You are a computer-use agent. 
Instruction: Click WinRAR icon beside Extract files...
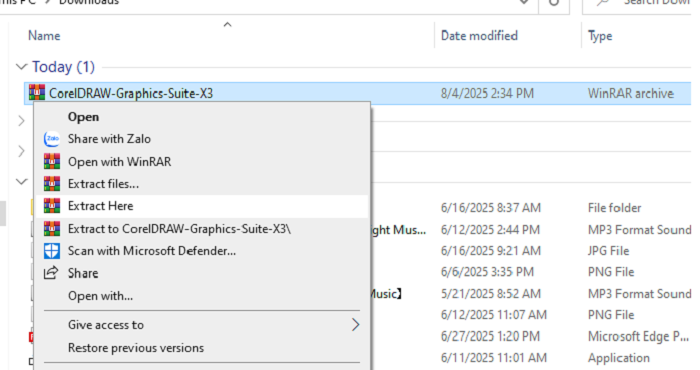click(52, 184)
